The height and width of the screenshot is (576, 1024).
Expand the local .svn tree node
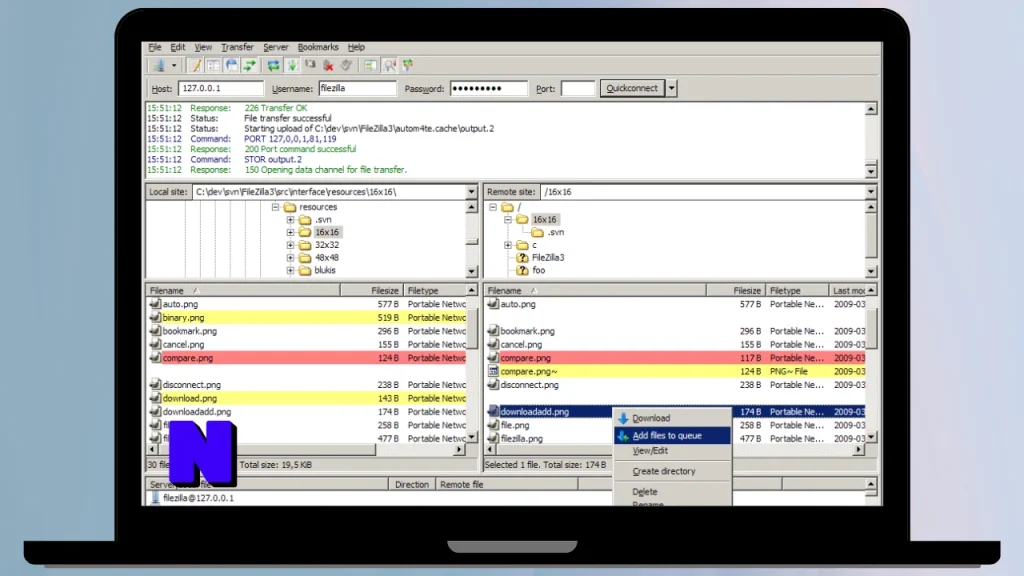290,219
